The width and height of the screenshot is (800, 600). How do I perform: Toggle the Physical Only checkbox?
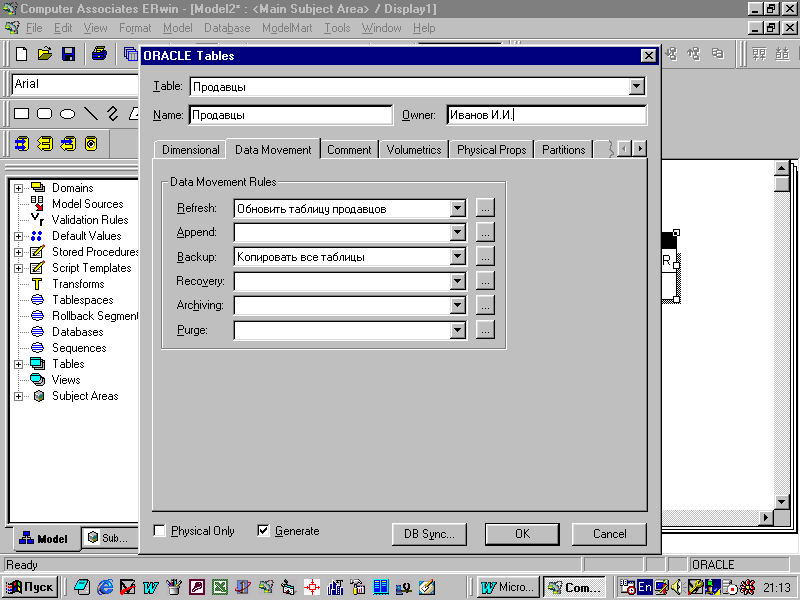[160, 531]
